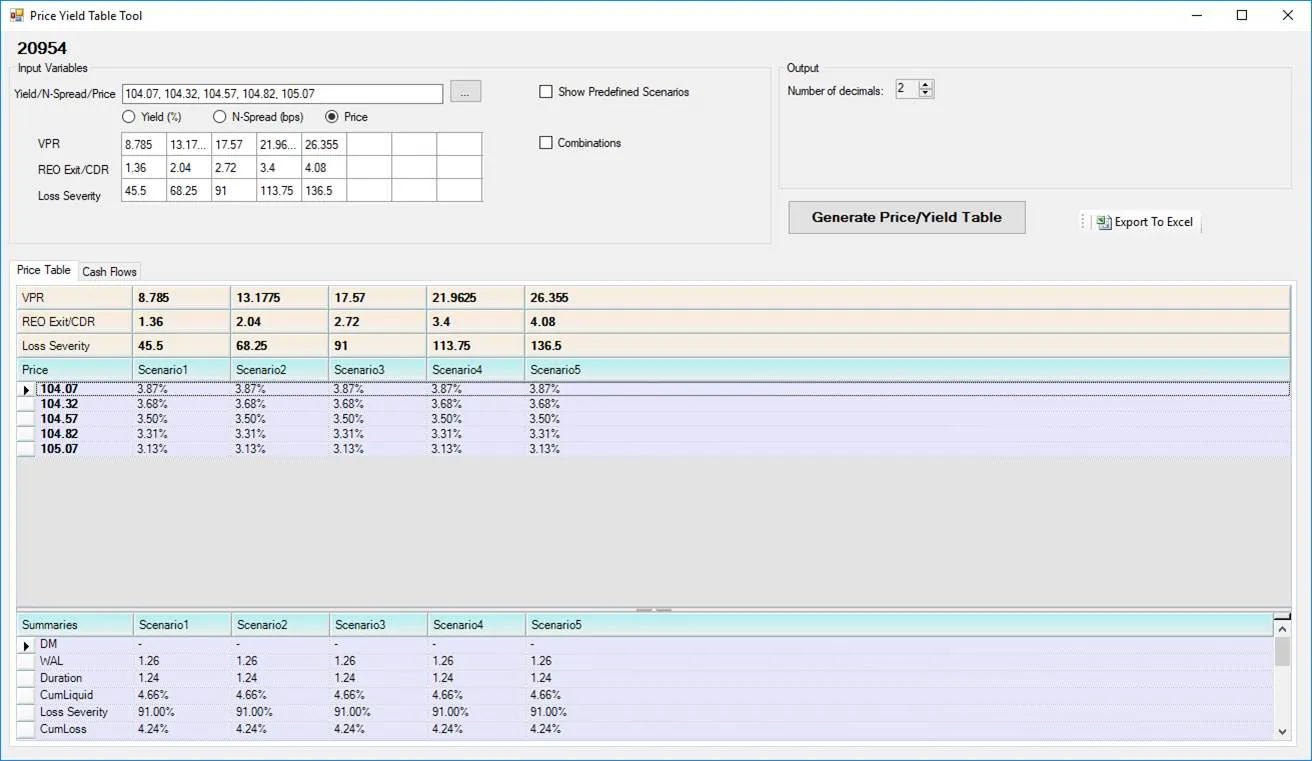Select the N-Spread (bps) radio button
Image resolution: width=1312 pixels, height=761 pixels.
tap(219, 117)
